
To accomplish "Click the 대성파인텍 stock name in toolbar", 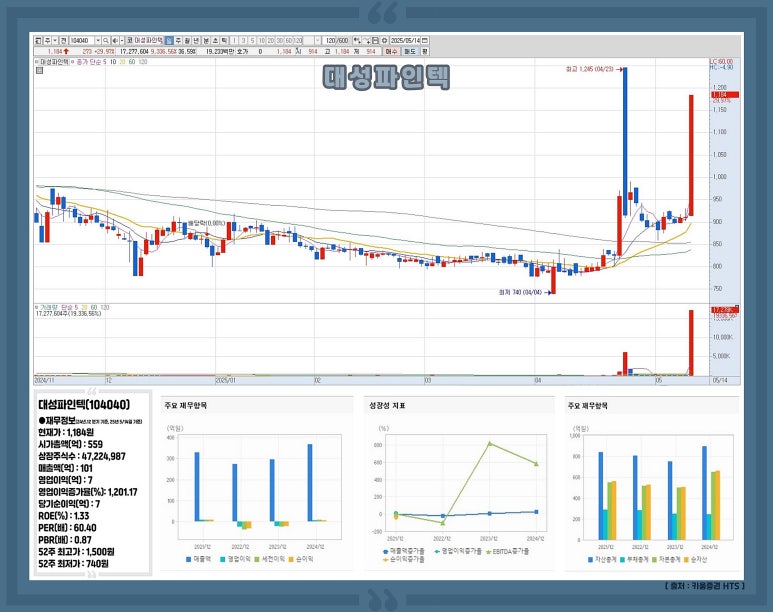I will [x=149, y=40].
